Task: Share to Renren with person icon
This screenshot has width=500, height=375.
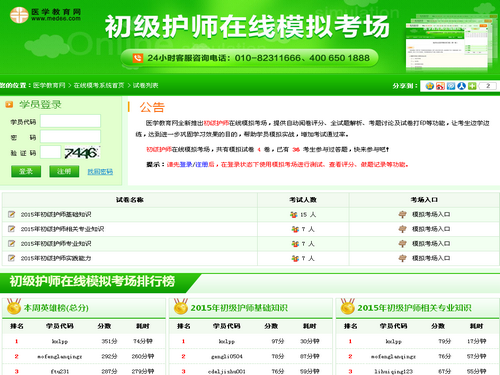Action: [x=461, y=86]
